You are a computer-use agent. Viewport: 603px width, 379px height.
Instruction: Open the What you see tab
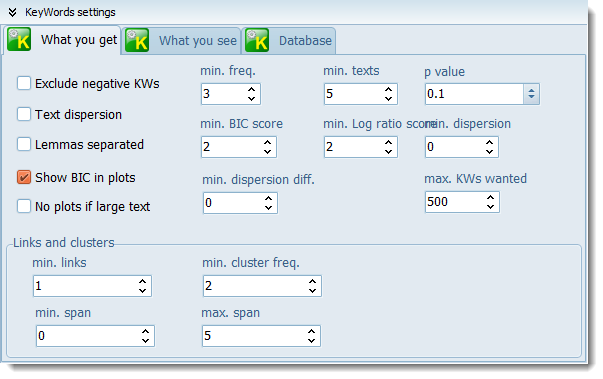(182, 41)
